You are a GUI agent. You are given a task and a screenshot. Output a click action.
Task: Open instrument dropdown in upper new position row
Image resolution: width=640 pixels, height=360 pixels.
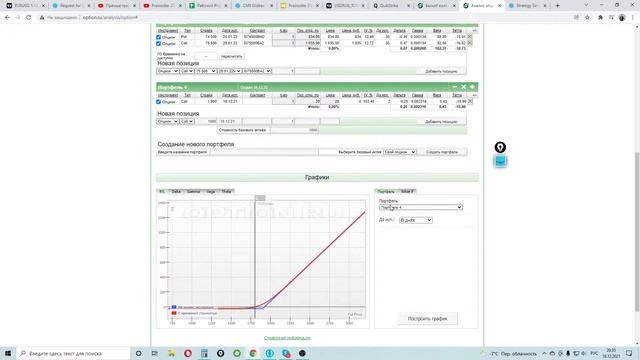click(168, 71)
